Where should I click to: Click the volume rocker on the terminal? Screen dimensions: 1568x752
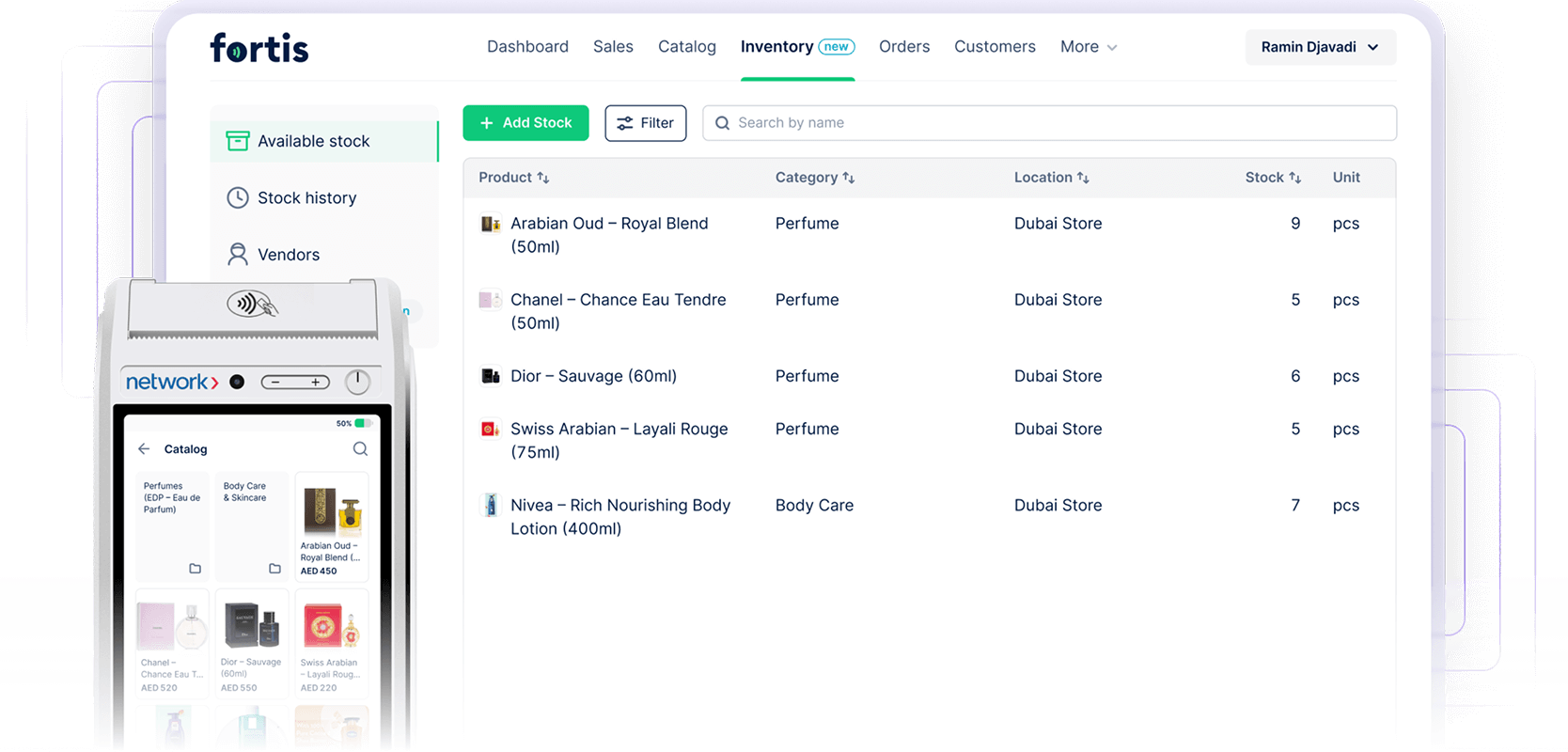295,382
